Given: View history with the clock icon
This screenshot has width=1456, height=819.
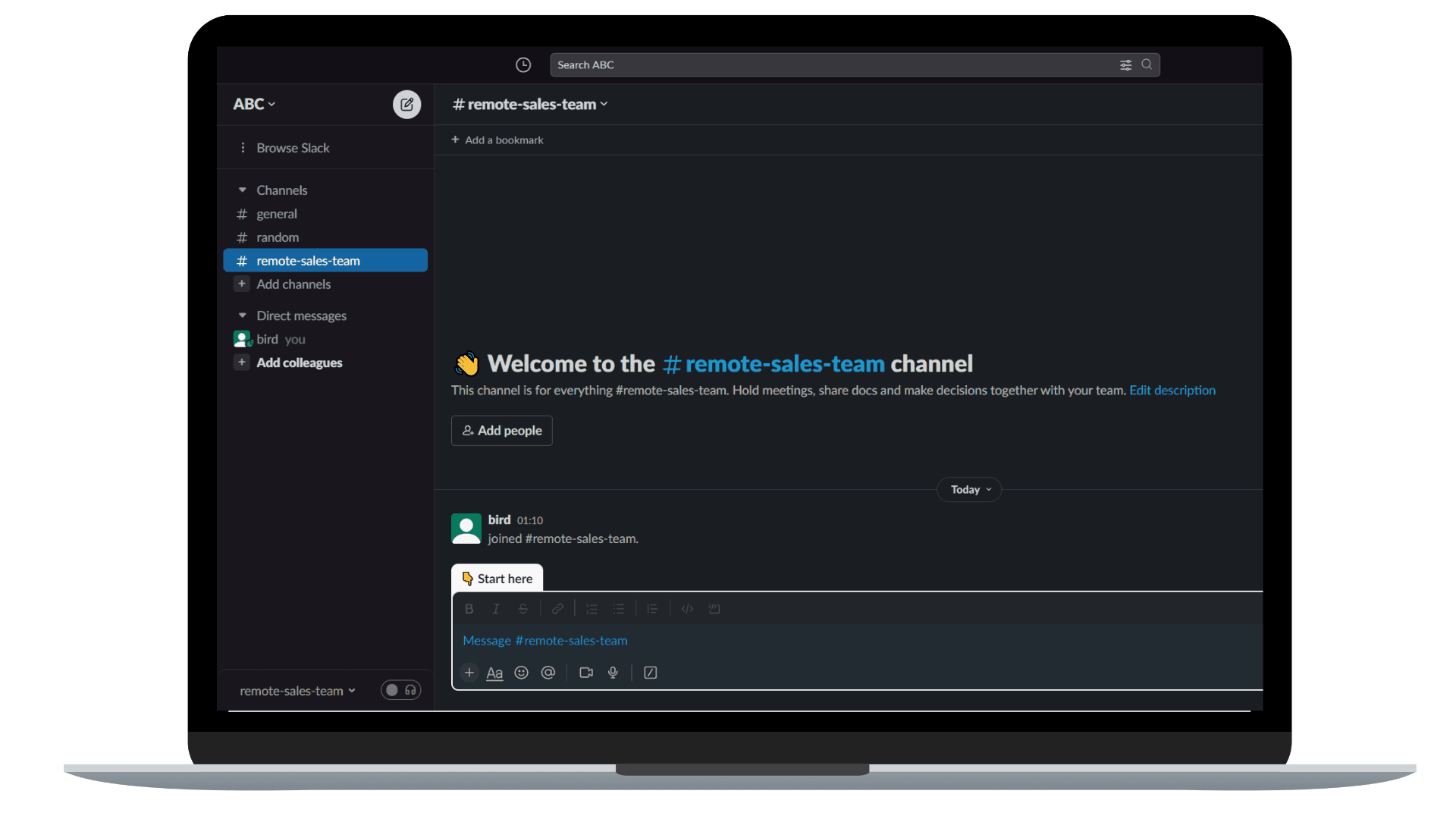Looking at the screenshot, I should 523,64.
